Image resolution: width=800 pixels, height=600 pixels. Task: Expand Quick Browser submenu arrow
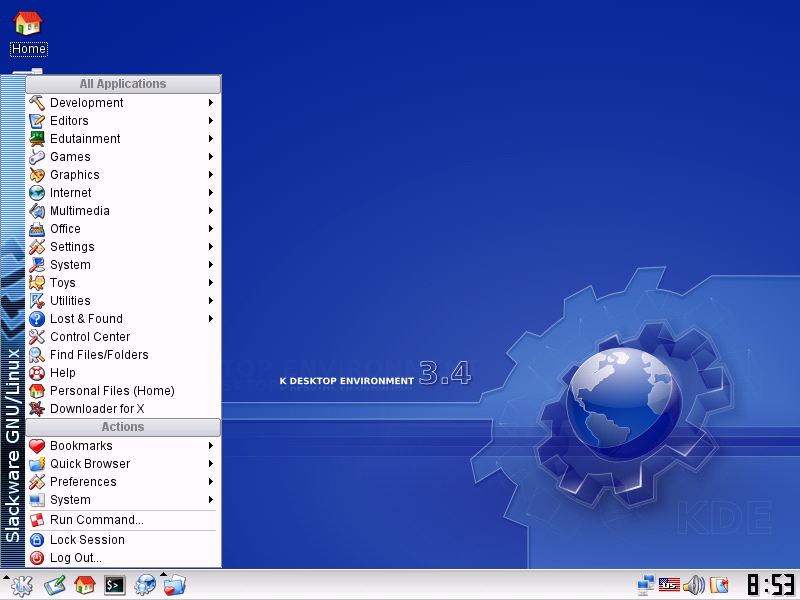point(210,464)
